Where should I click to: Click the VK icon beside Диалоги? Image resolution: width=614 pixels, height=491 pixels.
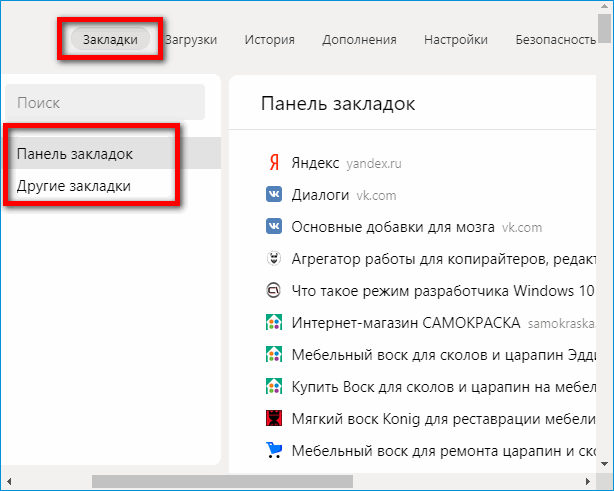coord(274,194)
